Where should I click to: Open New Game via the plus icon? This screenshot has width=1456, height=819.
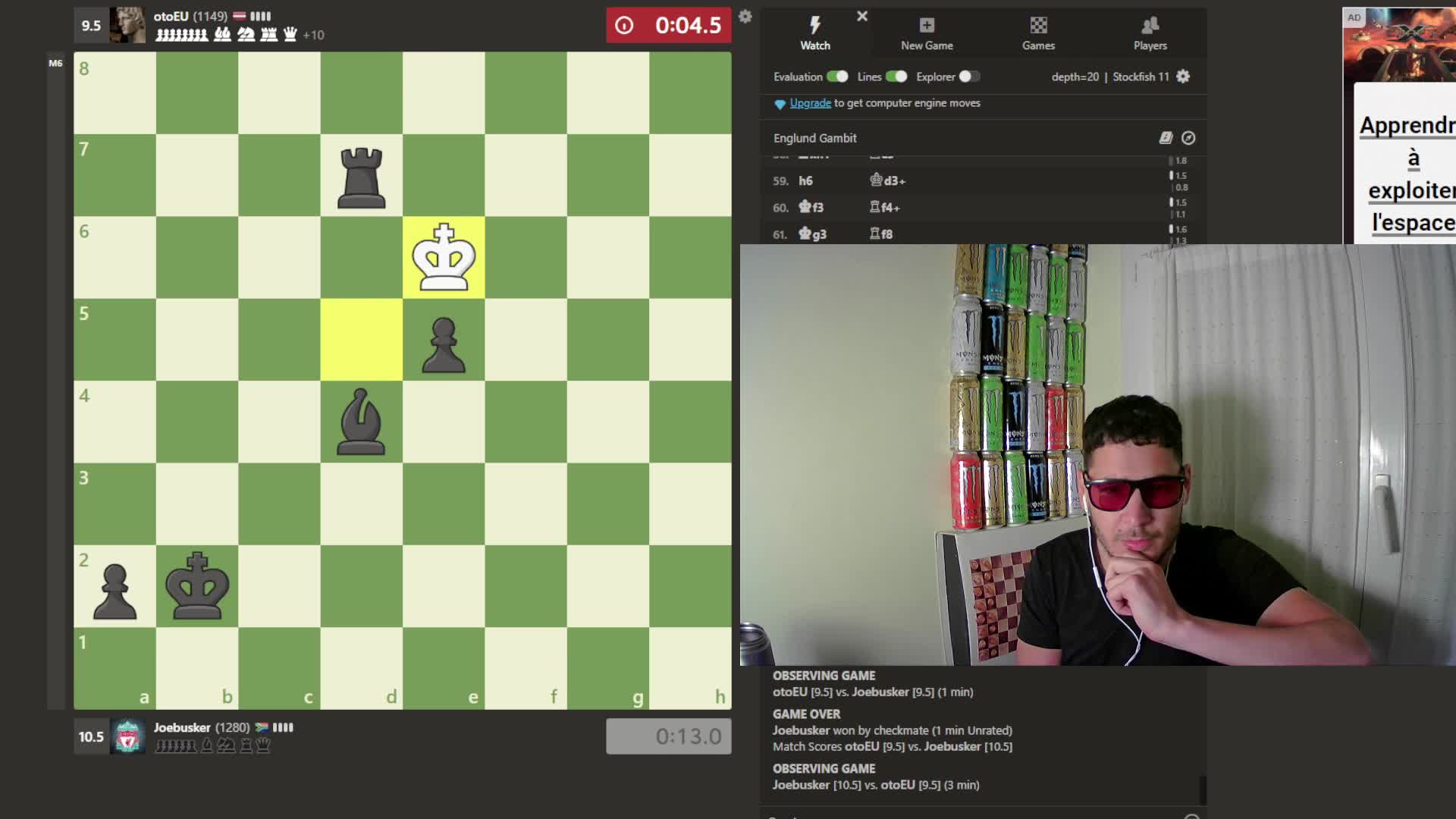[926, 24]
